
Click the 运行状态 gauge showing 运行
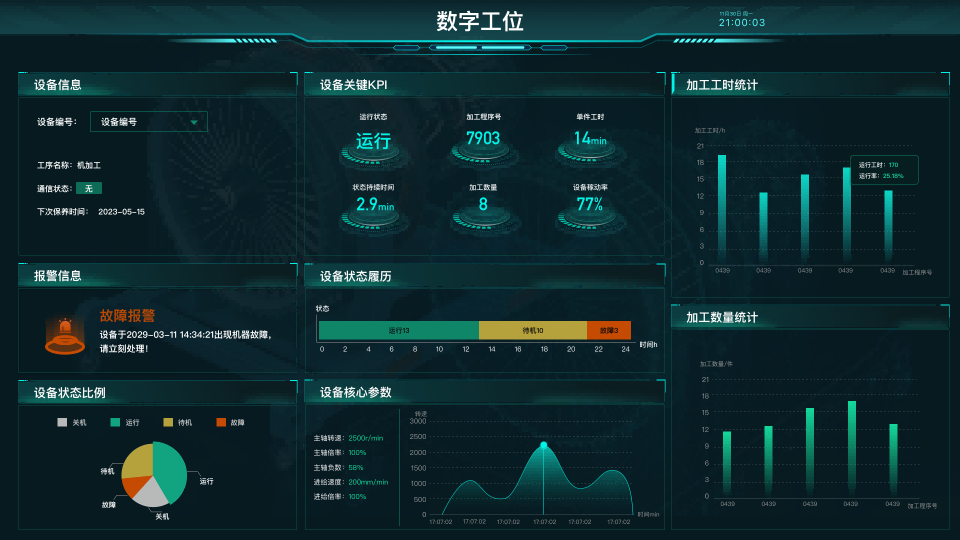pos(374,142)
